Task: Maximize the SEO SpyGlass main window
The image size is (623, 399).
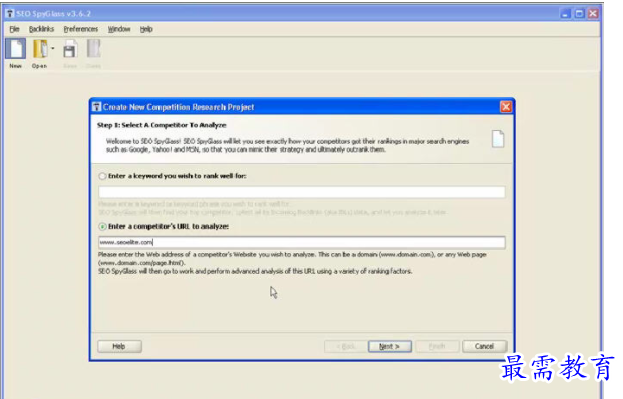Action: 579,14
